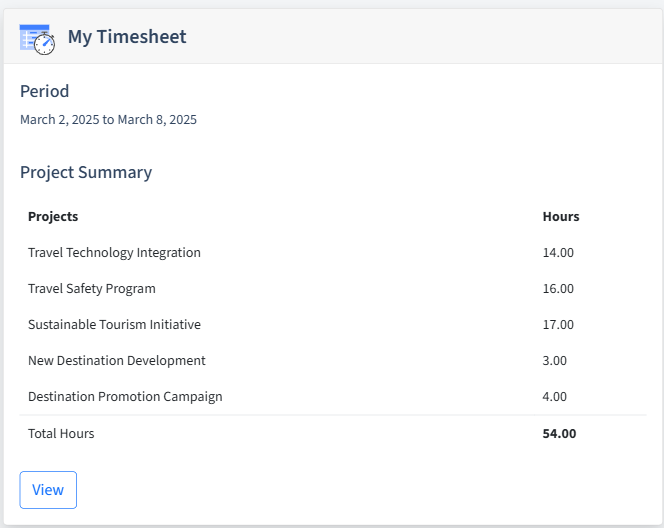Click the 54.00 total value
Viewport: 664px width, 528px height.
pyautogui.click(x=559, y=434)
